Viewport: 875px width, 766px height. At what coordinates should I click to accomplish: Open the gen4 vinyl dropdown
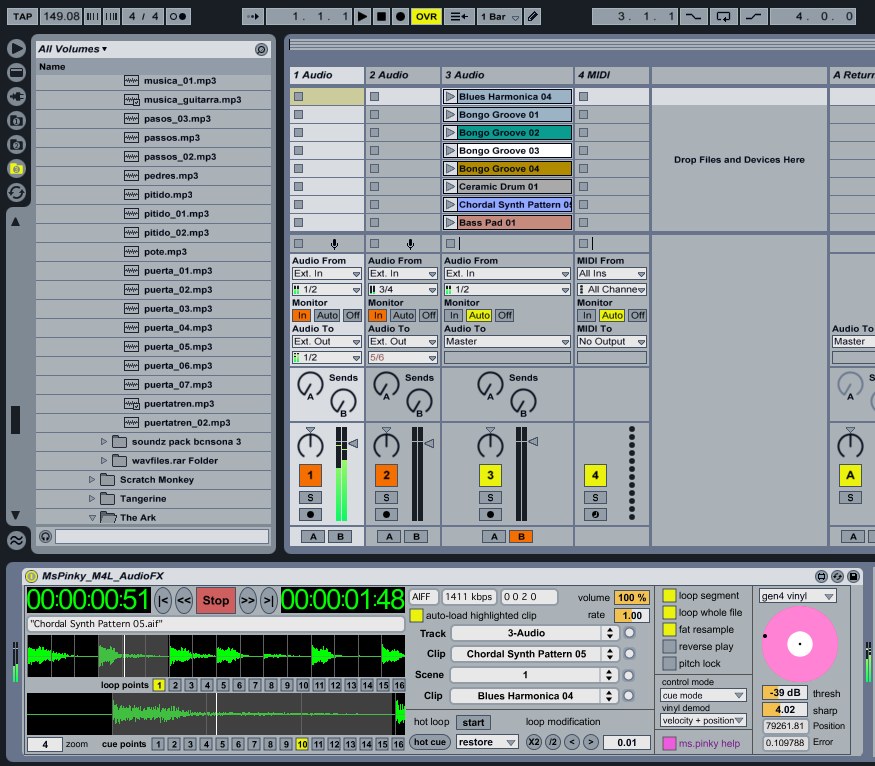pos(798,596)
